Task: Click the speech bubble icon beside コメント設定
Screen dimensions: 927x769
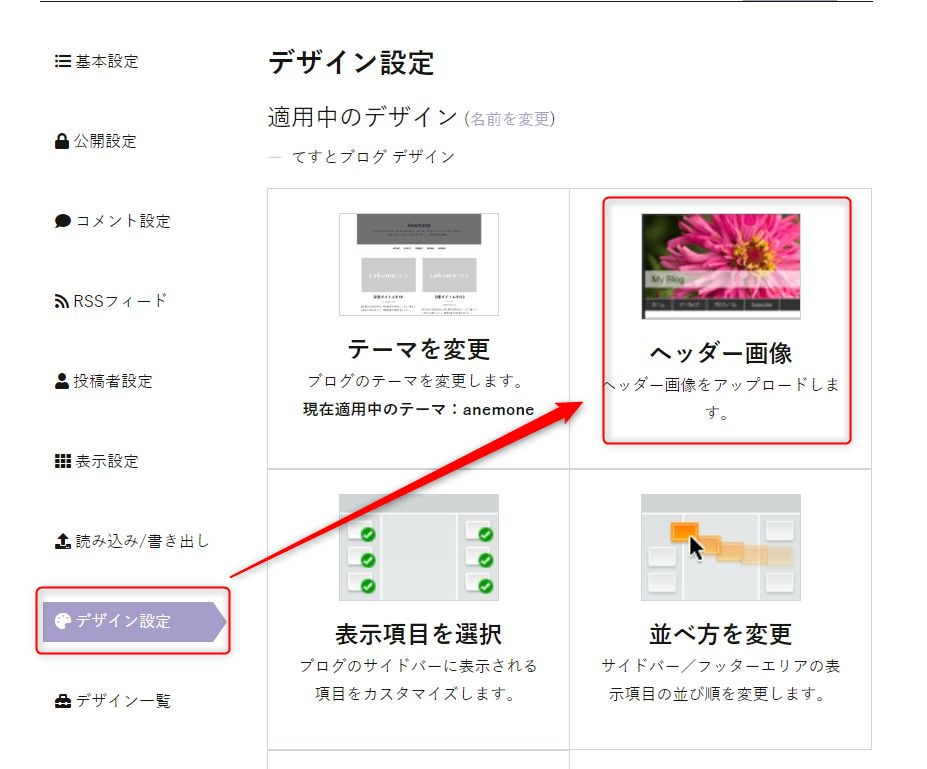Action: click(63, 221)
